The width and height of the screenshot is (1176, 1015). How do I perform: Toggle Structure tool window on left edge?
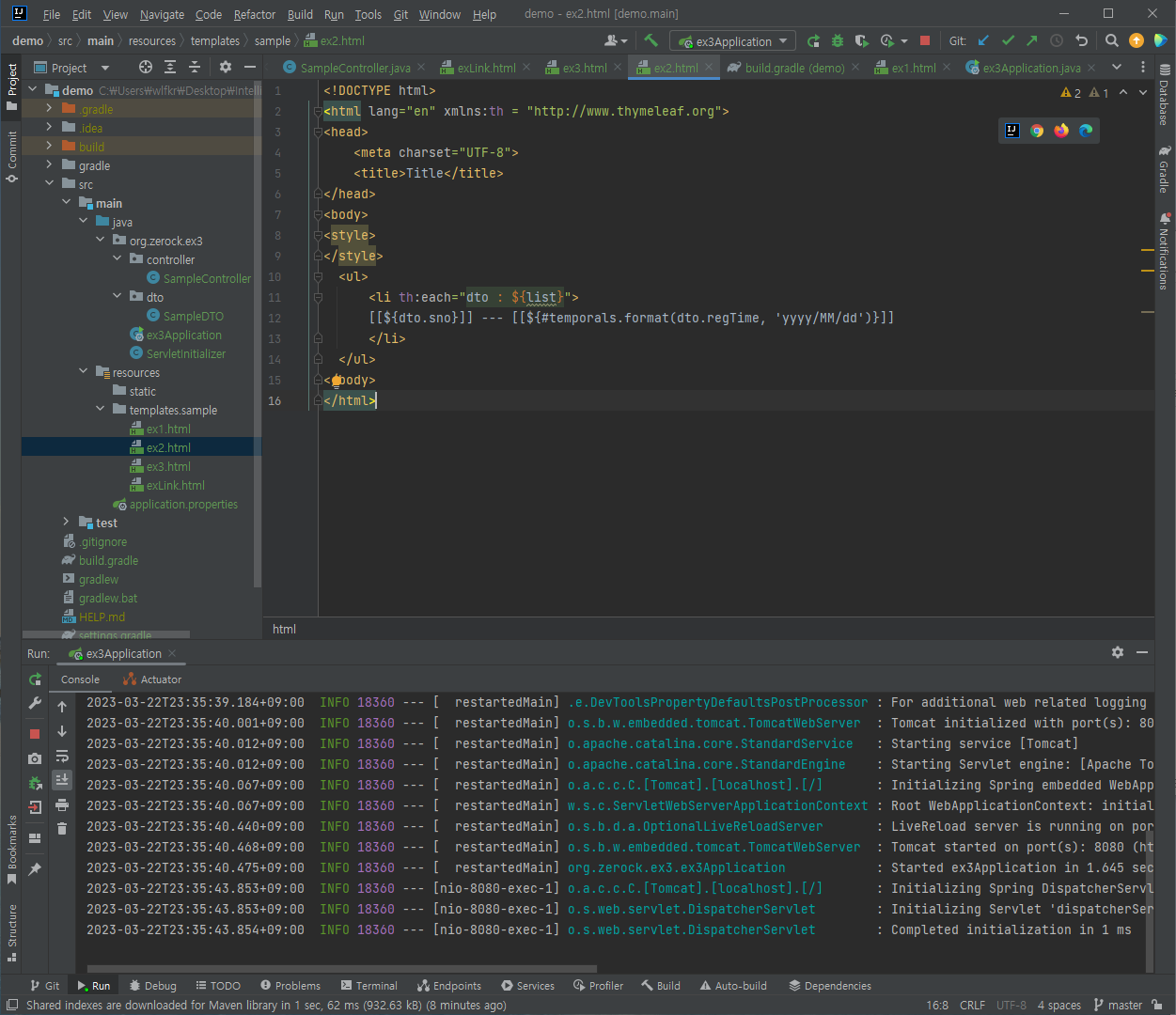click(11, 932)
